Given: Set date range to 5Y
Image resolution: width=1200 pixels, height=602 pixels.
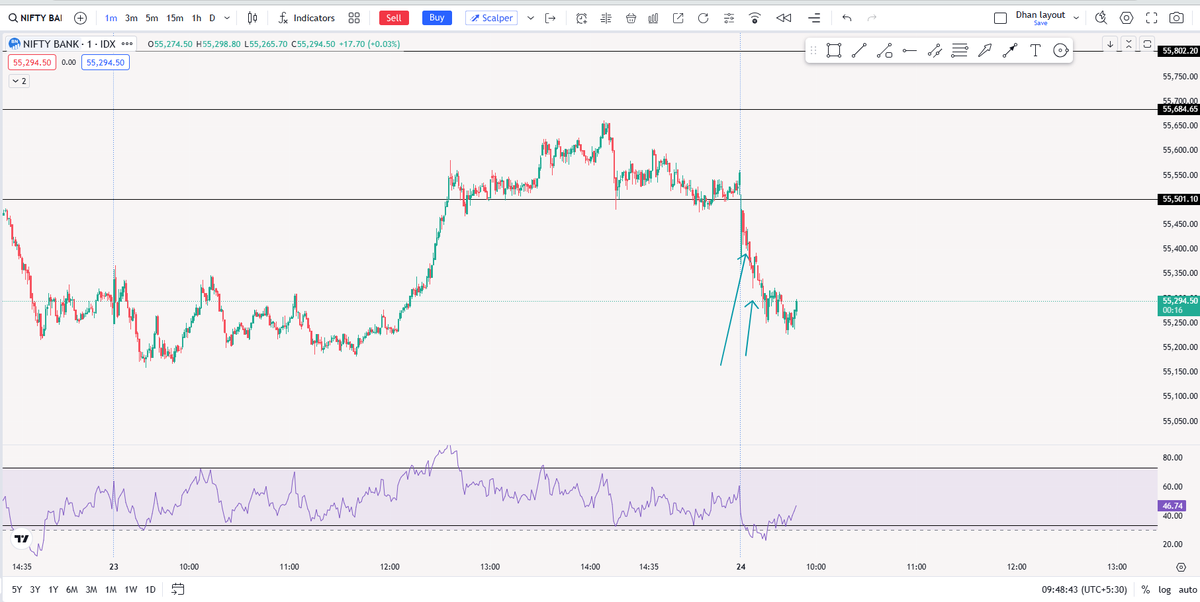Looking at the screenshot, I should [15, 589].
